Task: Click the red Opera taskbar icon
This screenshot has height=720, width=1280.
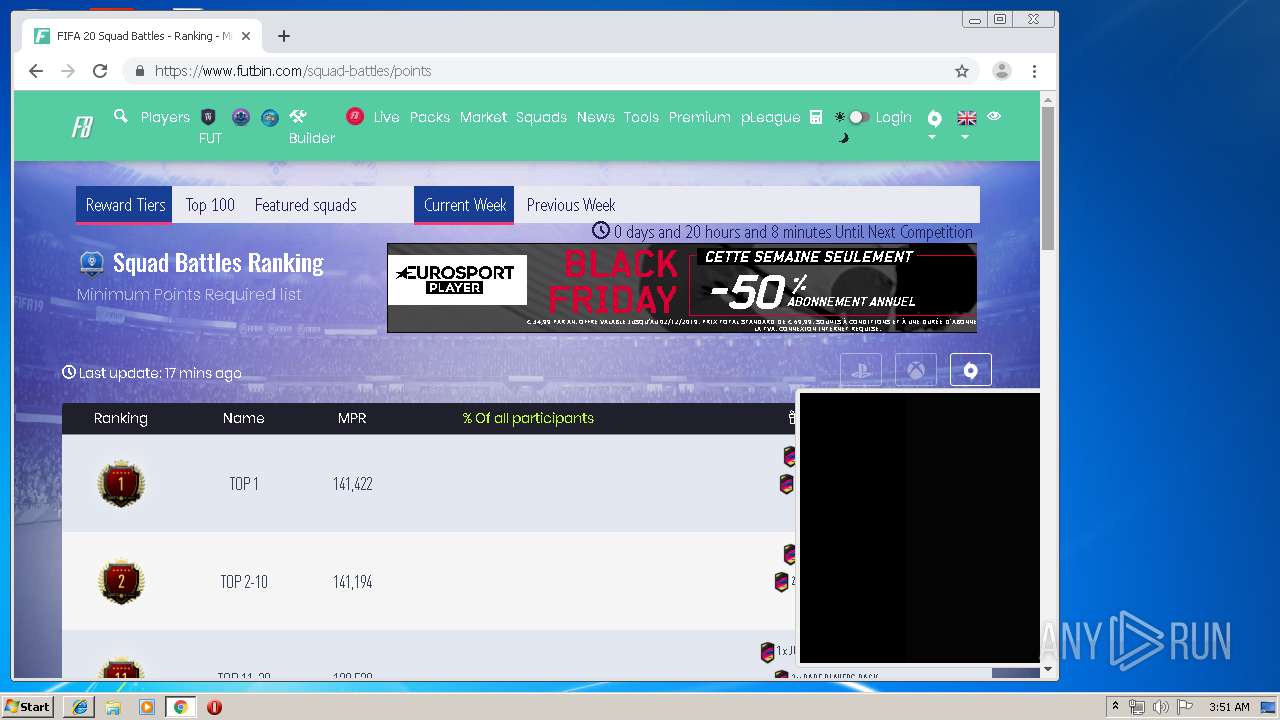Action: (x=214, y=707)
